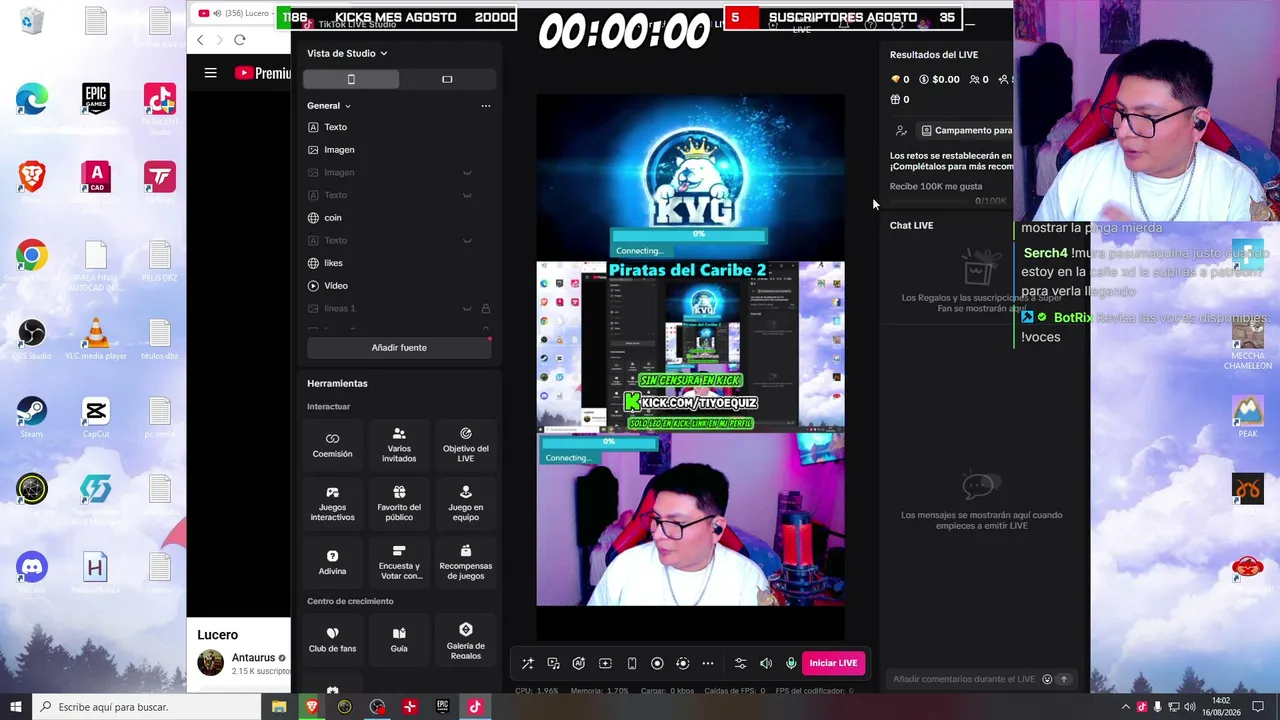Click the dashed-circle capture icon in bottom toolbar
This screenshot has width=1280, height=720.
(683, 663)
